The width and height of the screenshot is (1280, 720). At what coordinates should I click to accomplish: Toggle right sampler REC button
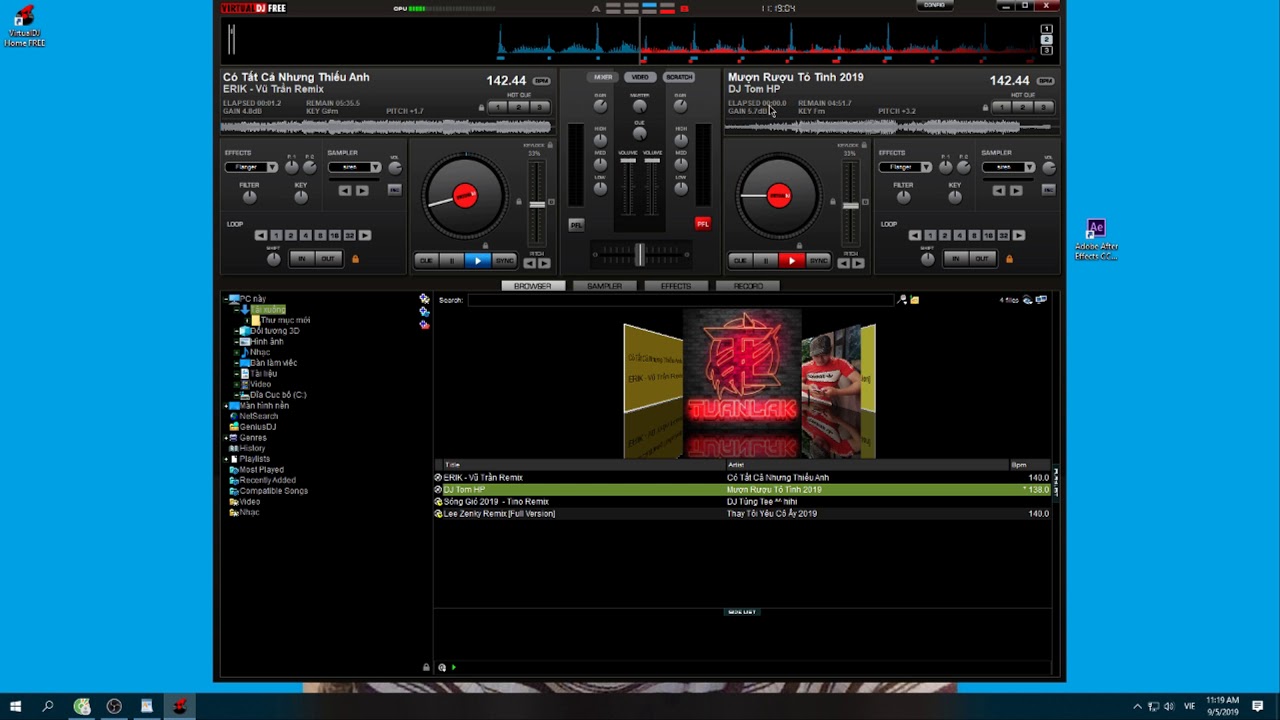point(1048,190)
